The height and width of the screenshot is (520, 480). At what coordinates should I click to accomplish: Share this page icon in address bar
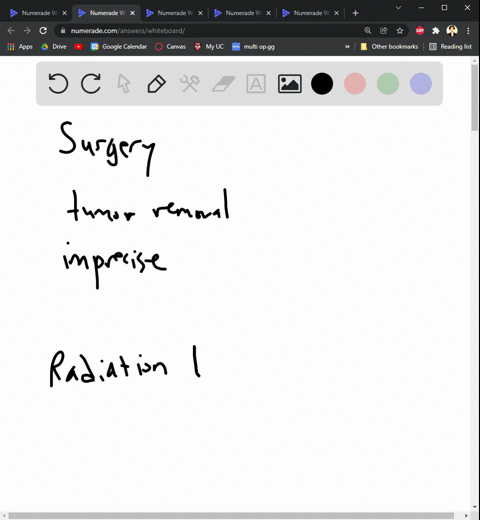pyautogui.click(x=383, y=31)
